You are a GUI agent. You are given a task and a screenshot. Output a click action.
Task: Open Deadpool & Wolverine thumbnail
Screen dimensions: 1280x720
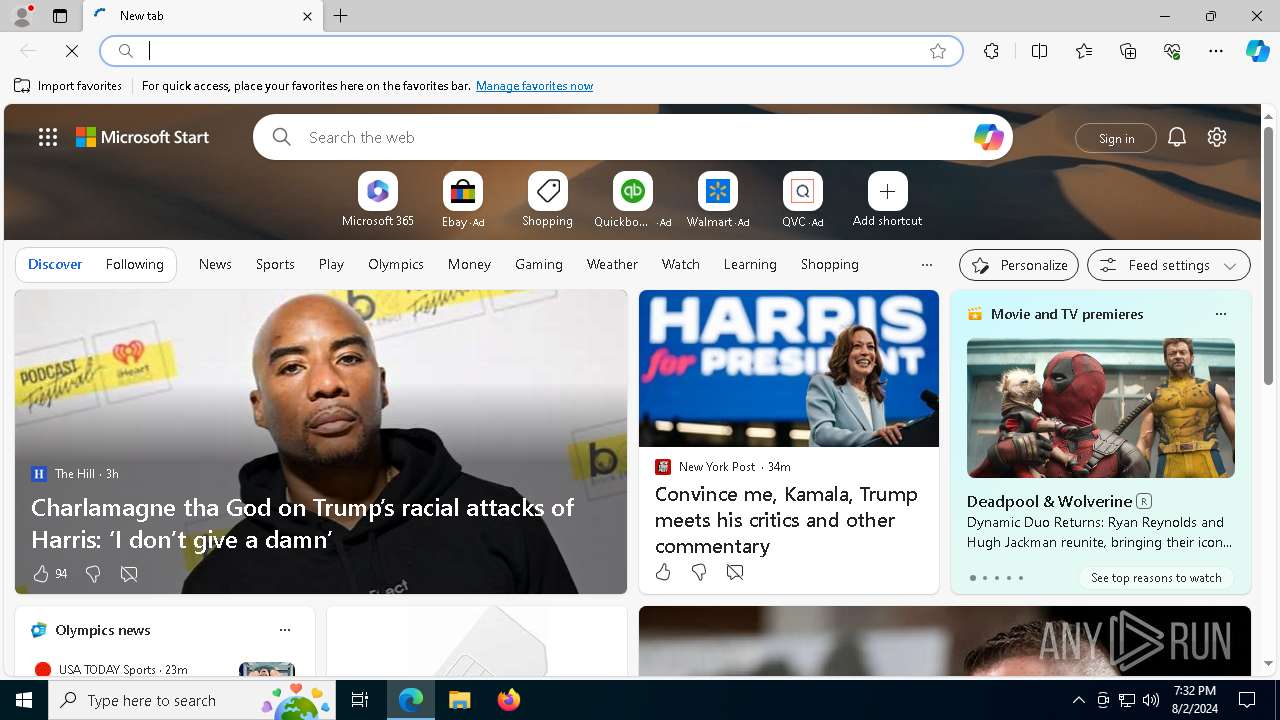[1100, 408]
